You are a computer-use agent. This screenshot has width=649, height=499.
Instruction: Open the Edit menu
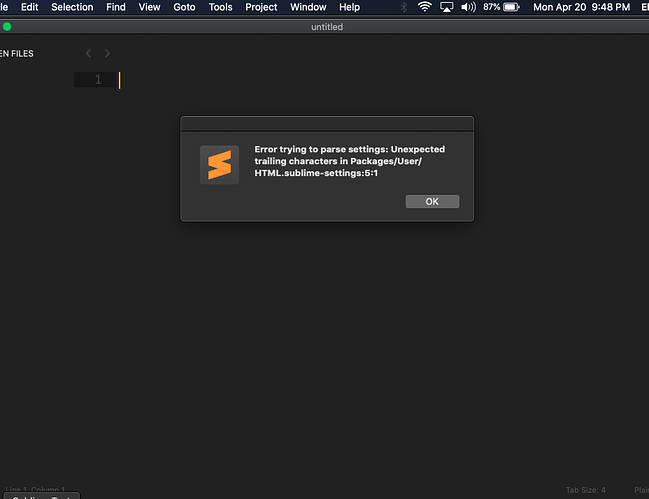32,7
